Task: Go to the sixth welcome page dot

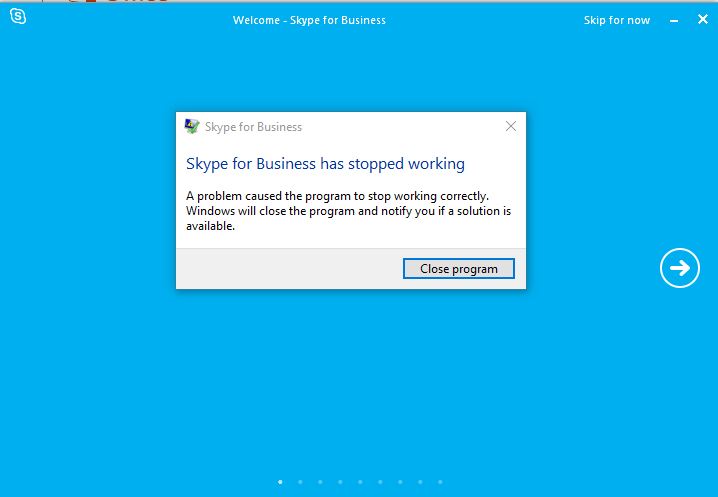Action: [x=380, y=482]
